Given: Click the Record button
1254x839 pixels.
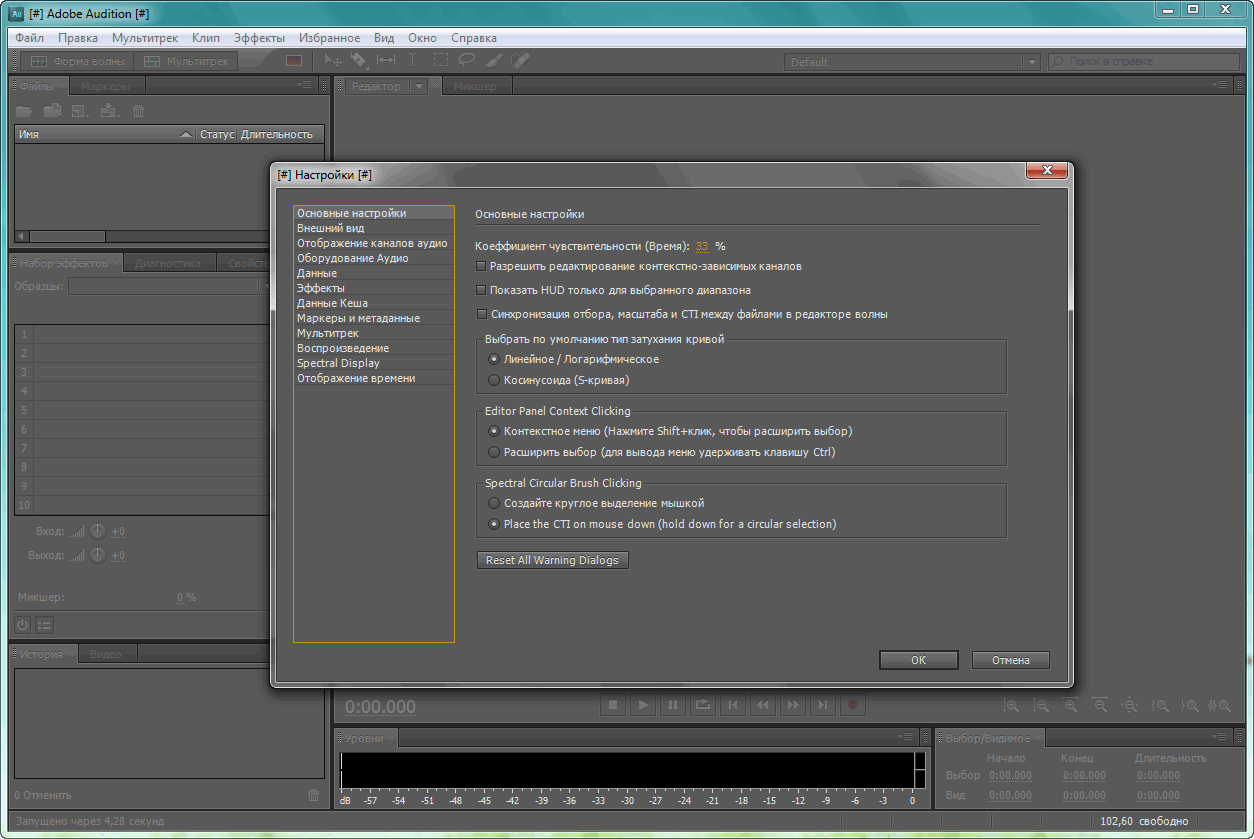Looking at the screenshot, I should tap(853, 705).
